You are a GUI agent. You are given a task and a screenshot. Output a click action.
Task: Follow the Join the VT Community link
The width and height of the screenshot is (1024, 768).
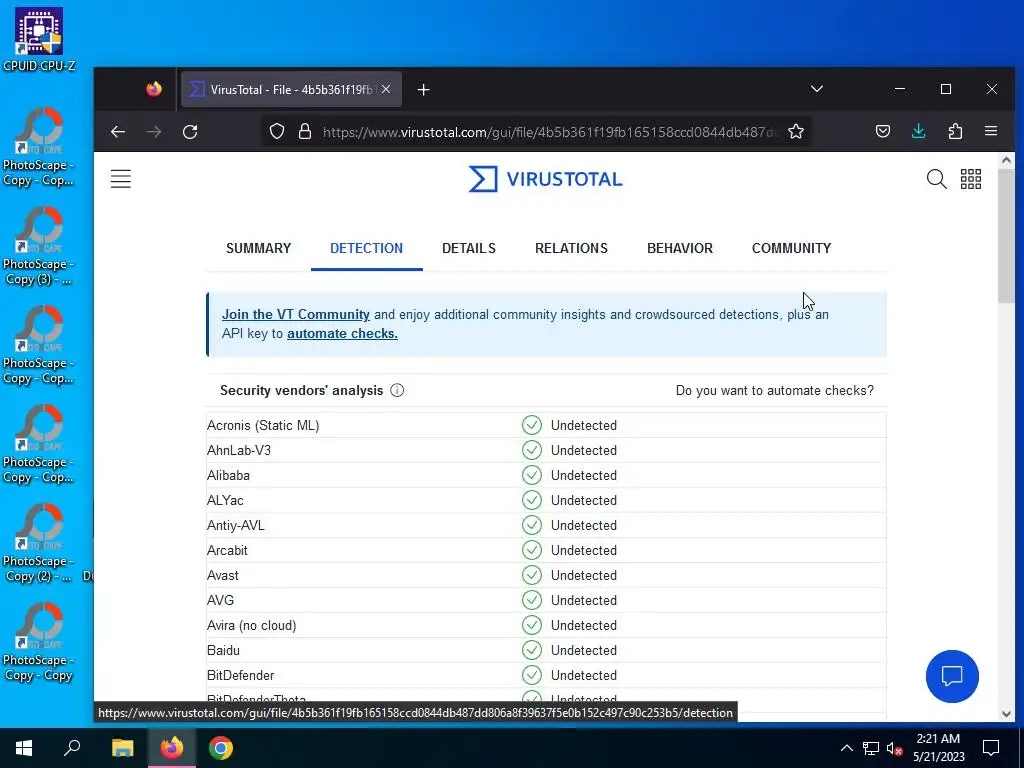(x=296, y=314)
